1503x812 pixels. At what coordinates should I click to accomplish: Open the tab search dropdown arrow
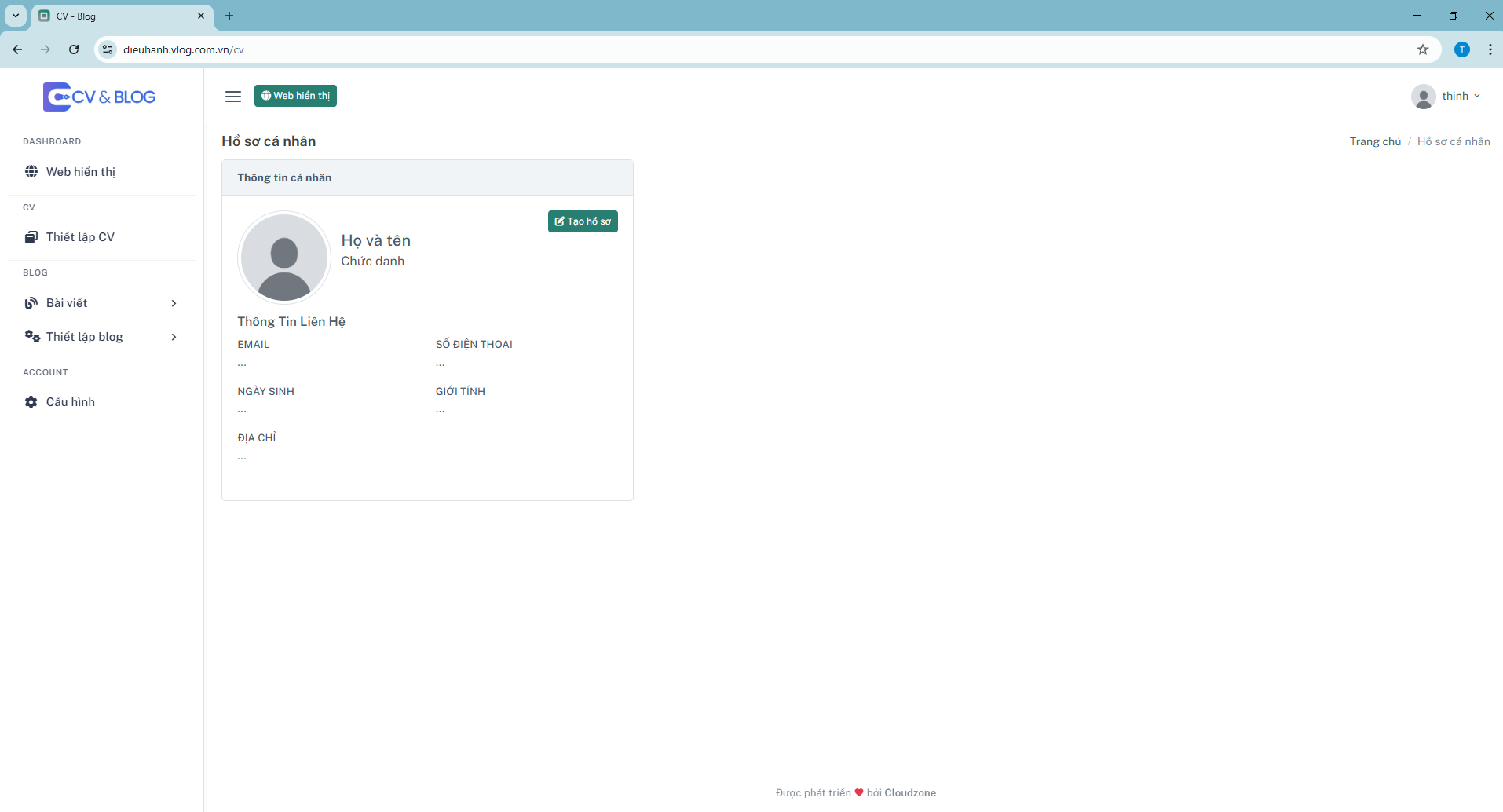pyautogui.click(x=15, y=16)
